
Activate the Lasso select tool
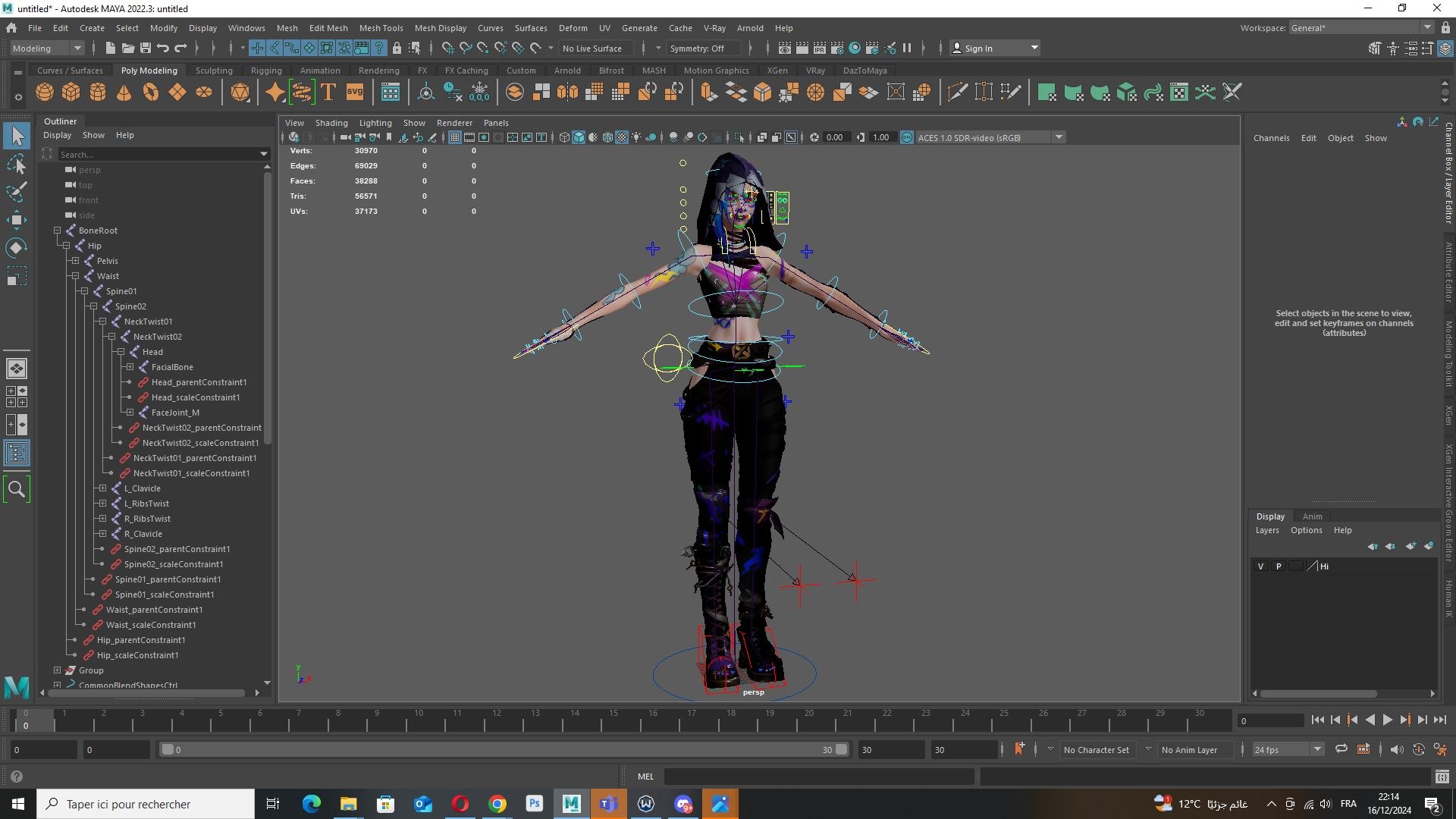pyautogui.click(x=17, y=164)
